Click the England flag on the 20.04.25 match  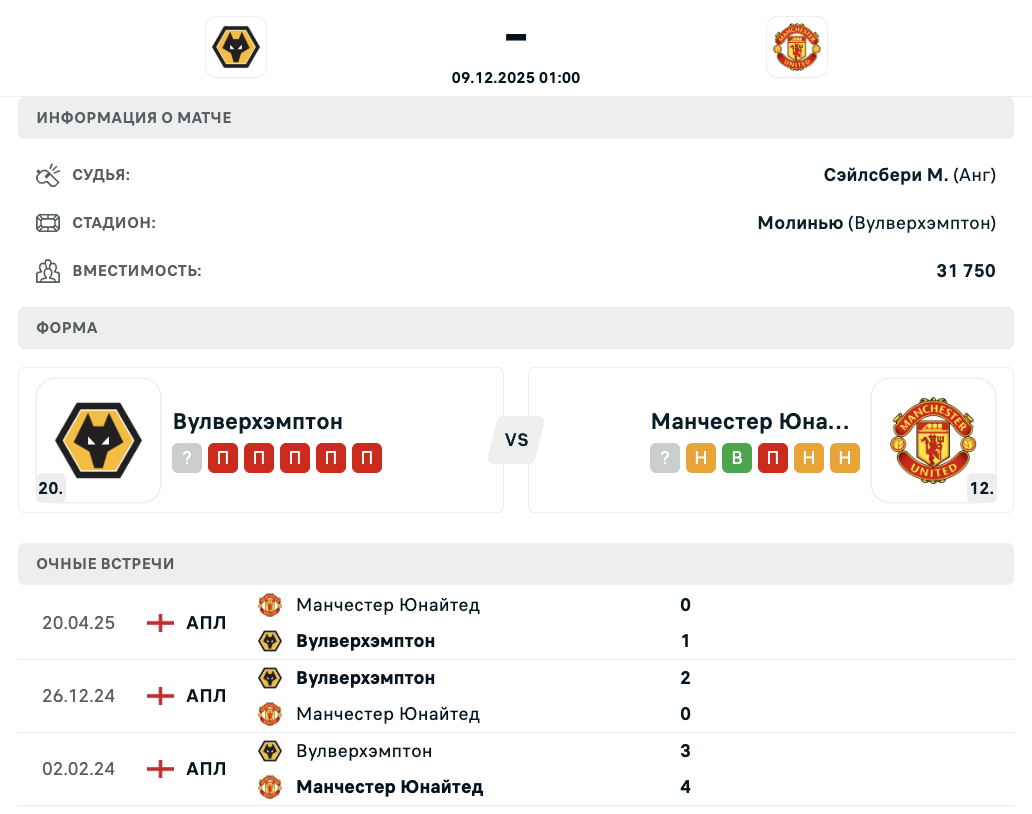pyautogui.click(x=160, y=623)
